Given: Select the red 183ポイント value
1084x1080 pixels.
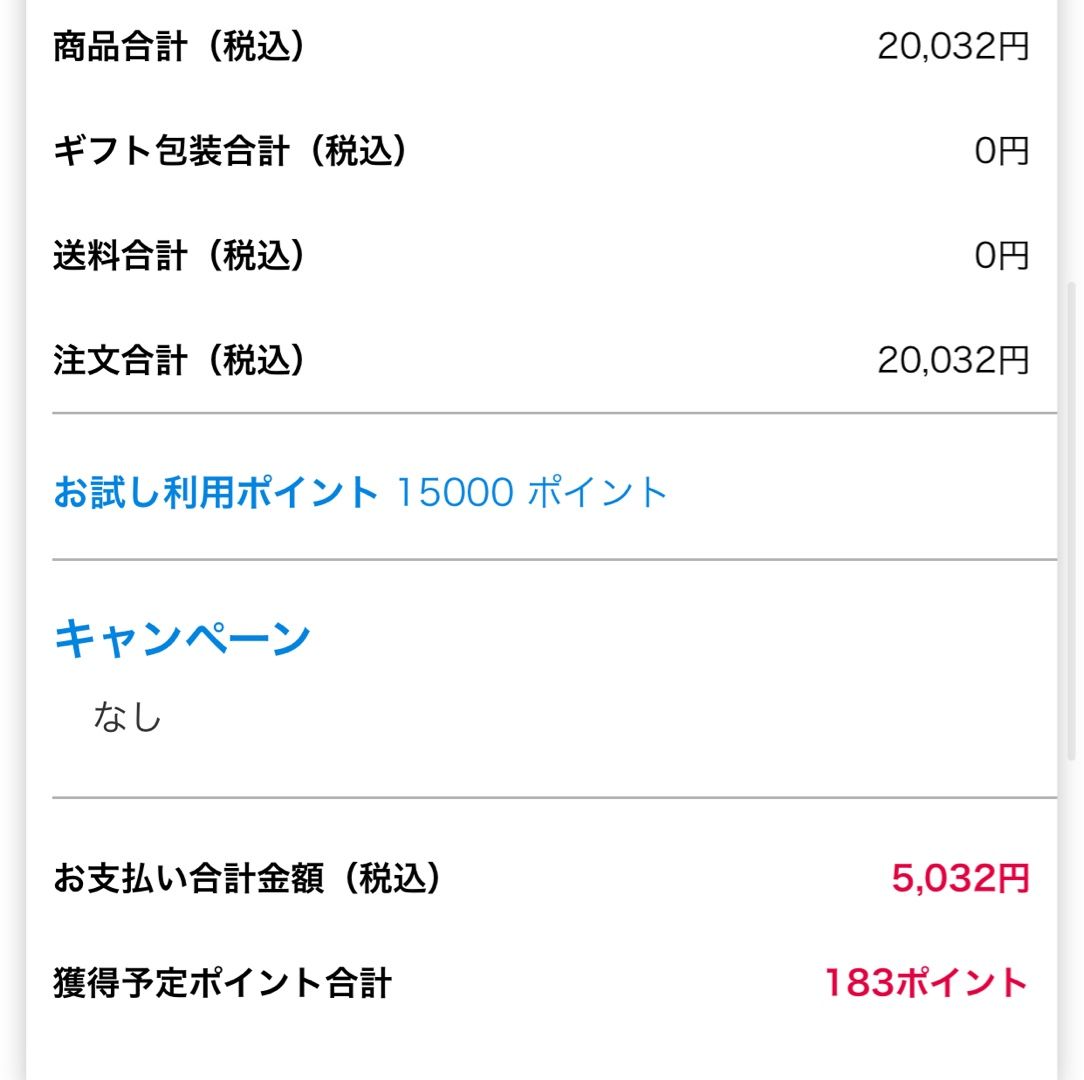Looking at the screenshot, I should coord(926,983).
